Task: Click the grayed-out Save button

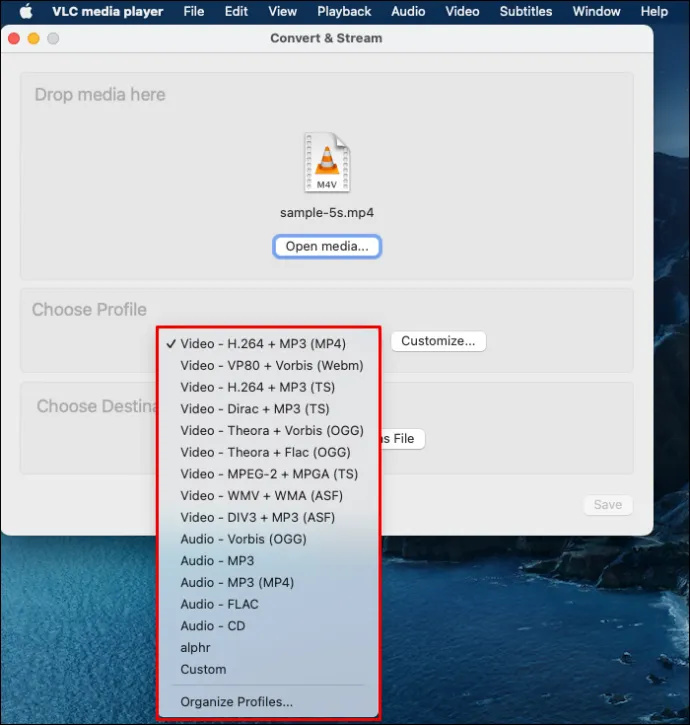Action: click(x=608, y=504)
